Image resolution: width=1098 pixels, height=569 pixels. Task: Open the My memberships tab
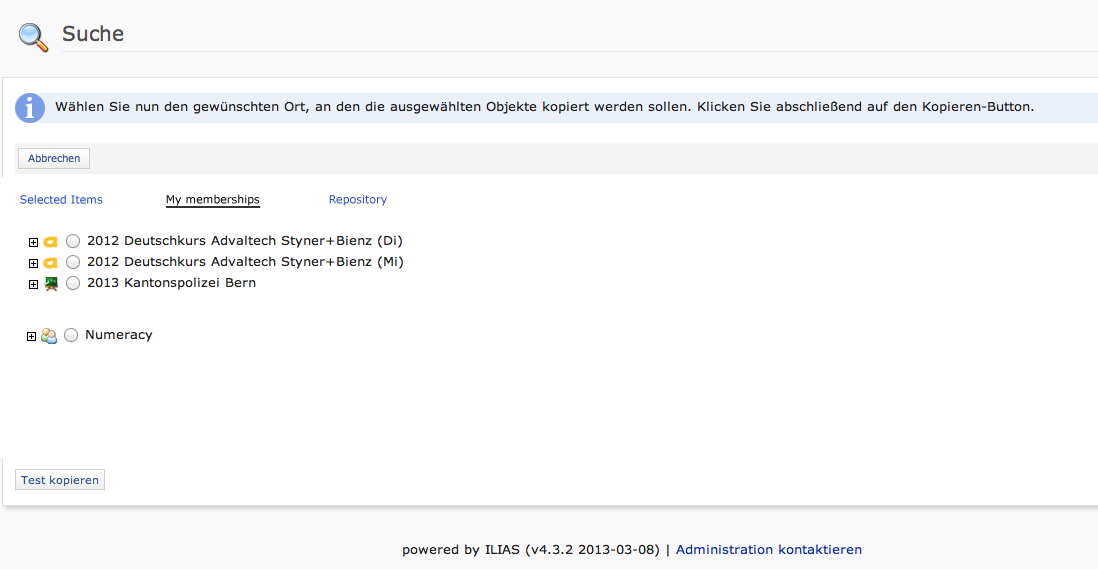(x=213, y=200)
